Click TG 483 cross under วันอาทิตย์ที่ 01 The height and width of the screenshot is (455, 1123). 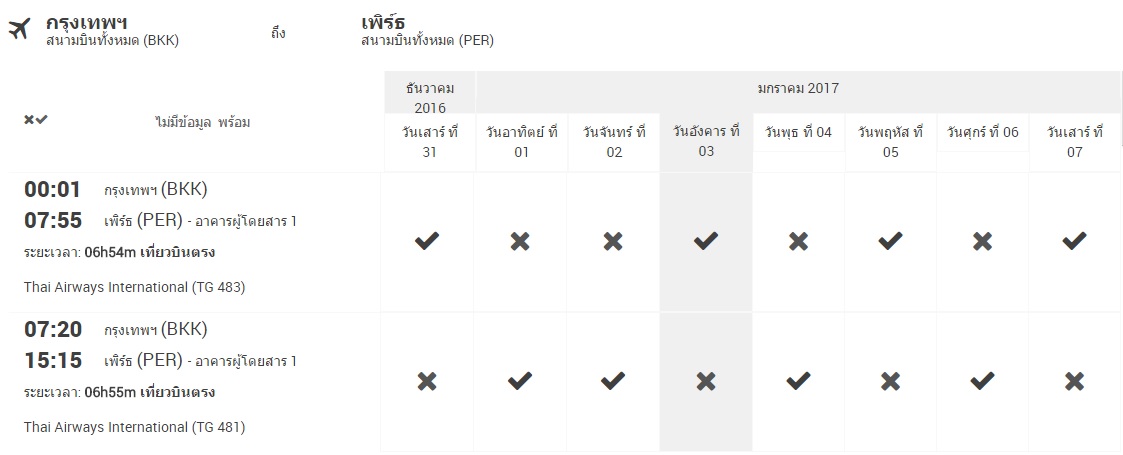520,240
